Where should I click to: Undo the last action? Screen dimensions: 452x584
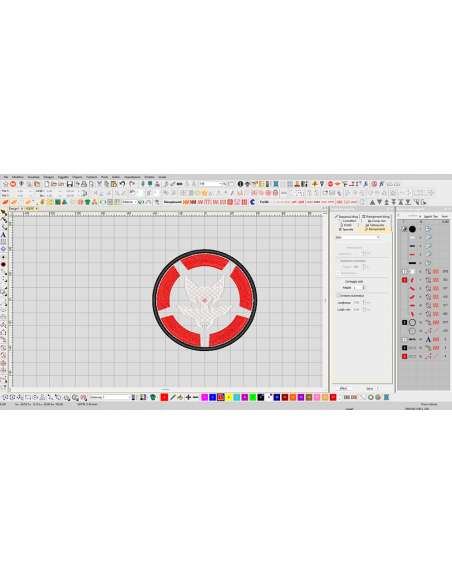[x=122, y=184]
